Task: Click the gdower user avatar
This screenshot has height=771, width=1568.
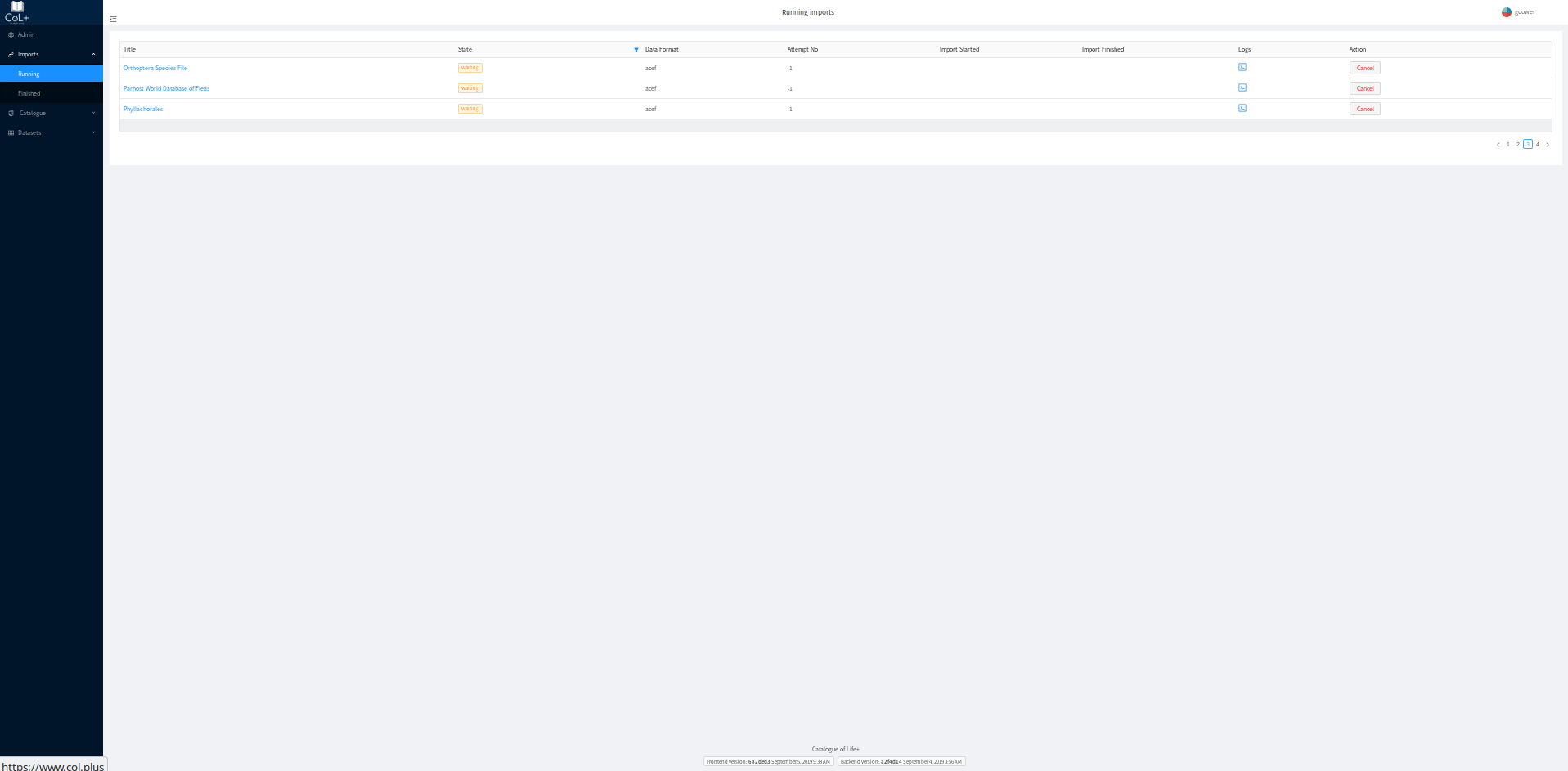Action: pos(1506,12)
